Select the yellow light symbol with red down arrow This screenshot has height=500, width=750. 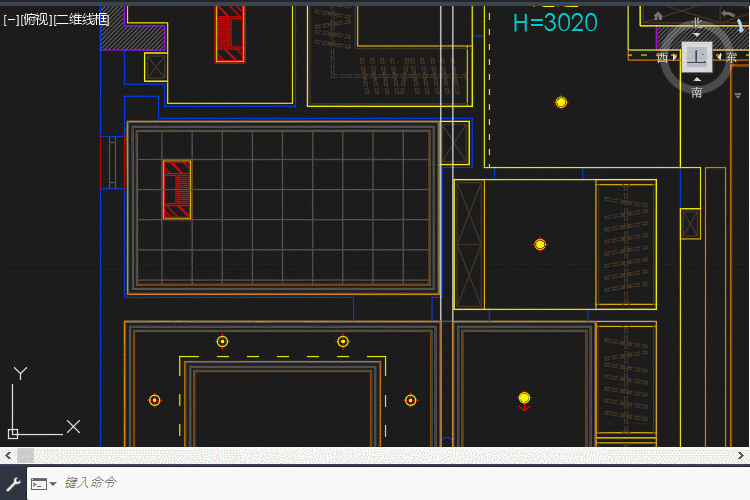524,400
